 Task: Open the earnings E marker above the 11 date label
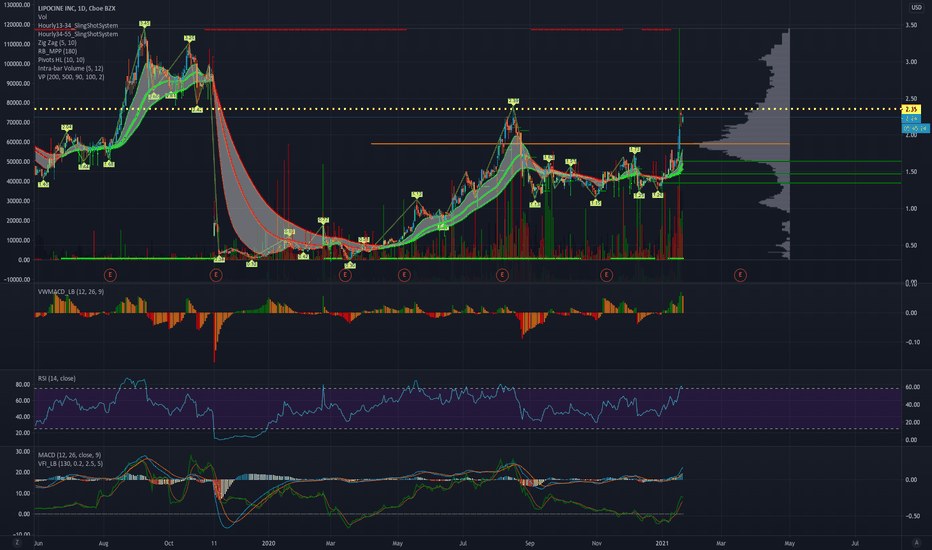pos(216,275)
